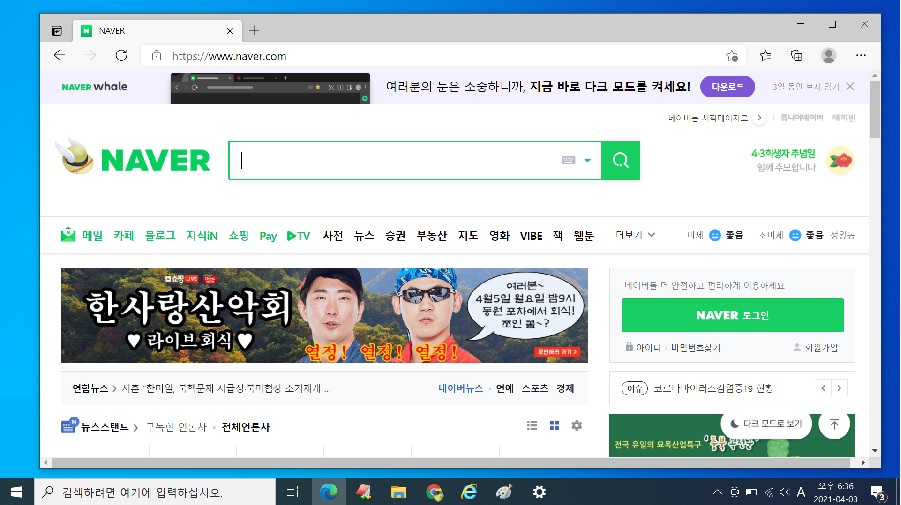
Task: Open the 뉴스 link in service menu
Action: (364, 236)
